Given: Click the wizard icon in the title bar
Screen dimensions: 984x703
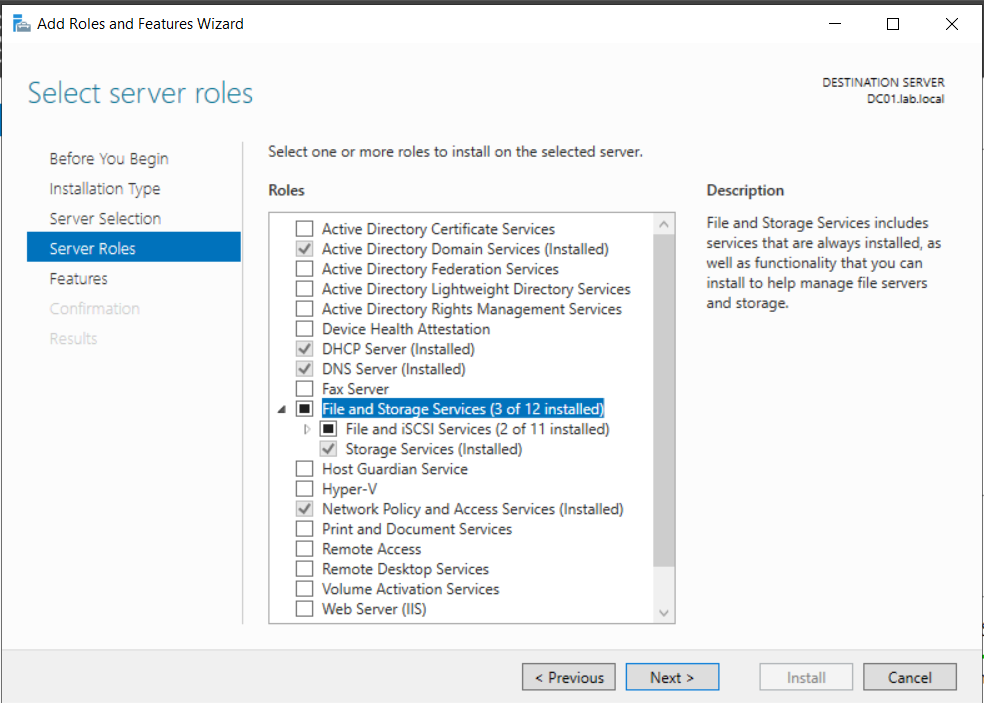Looking at the screenshot, I should (20, 22).
